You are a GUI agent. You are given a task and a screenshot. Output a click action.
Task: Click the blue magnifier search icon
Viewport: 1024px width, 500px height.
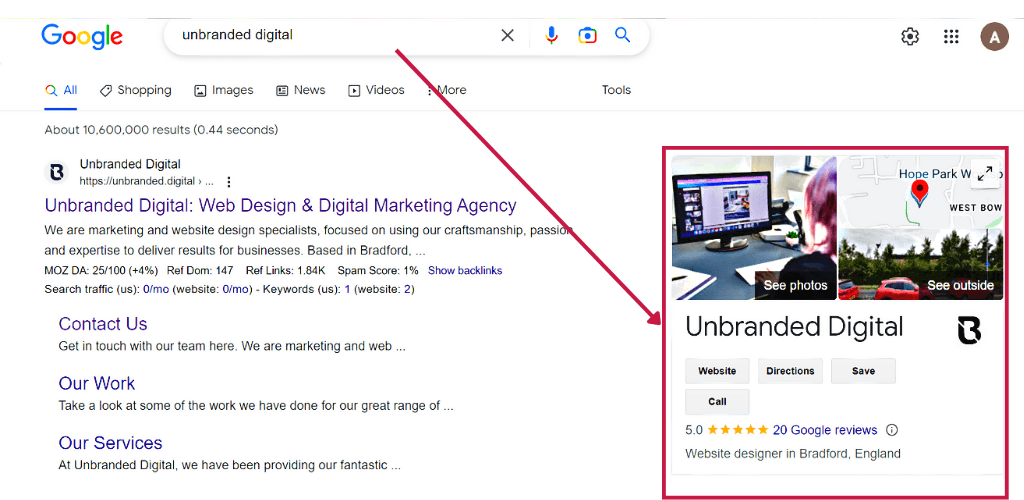[622, 36]
